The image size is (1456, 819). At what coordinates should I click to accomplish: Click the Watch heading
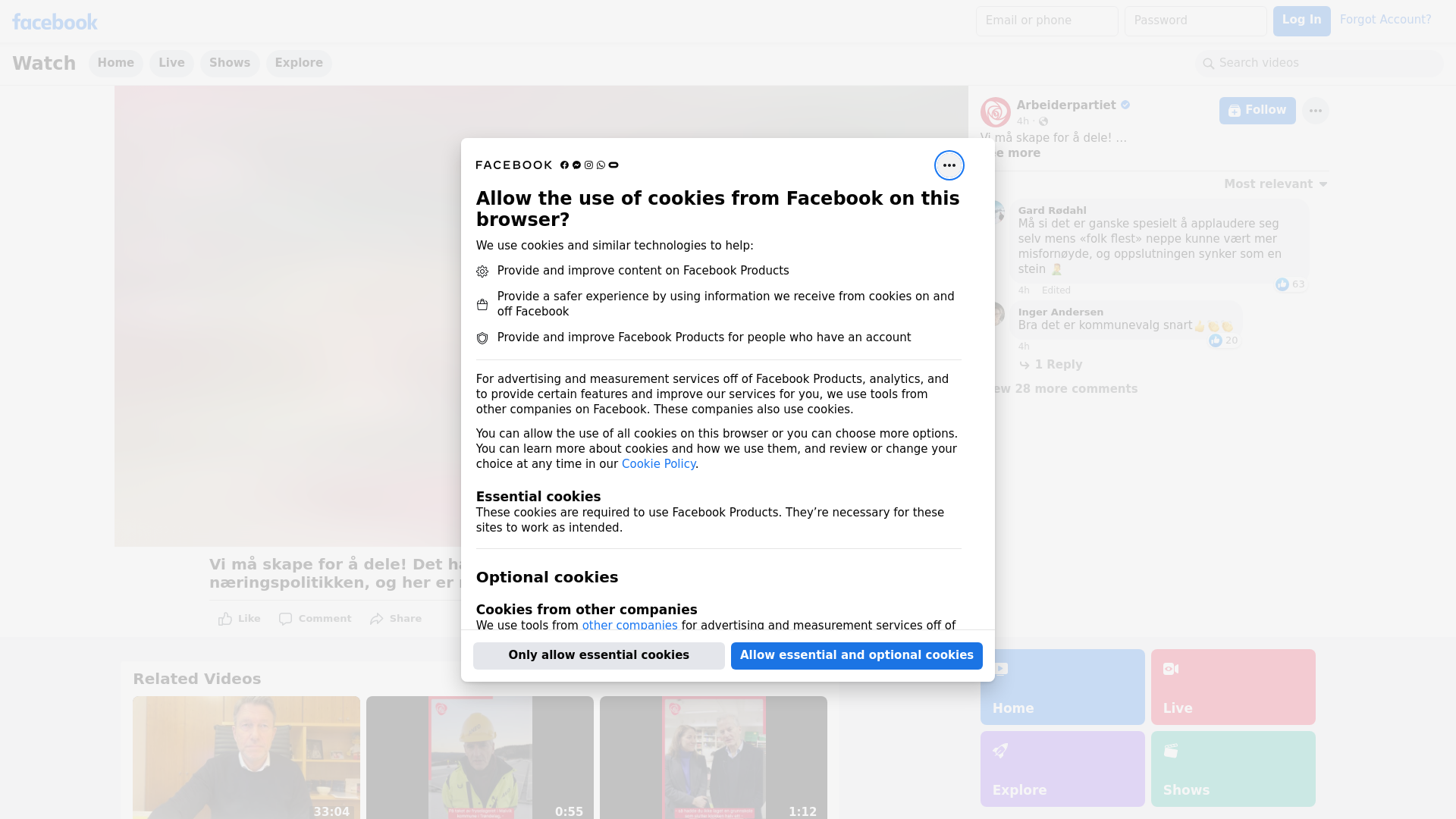click(44, 64)
